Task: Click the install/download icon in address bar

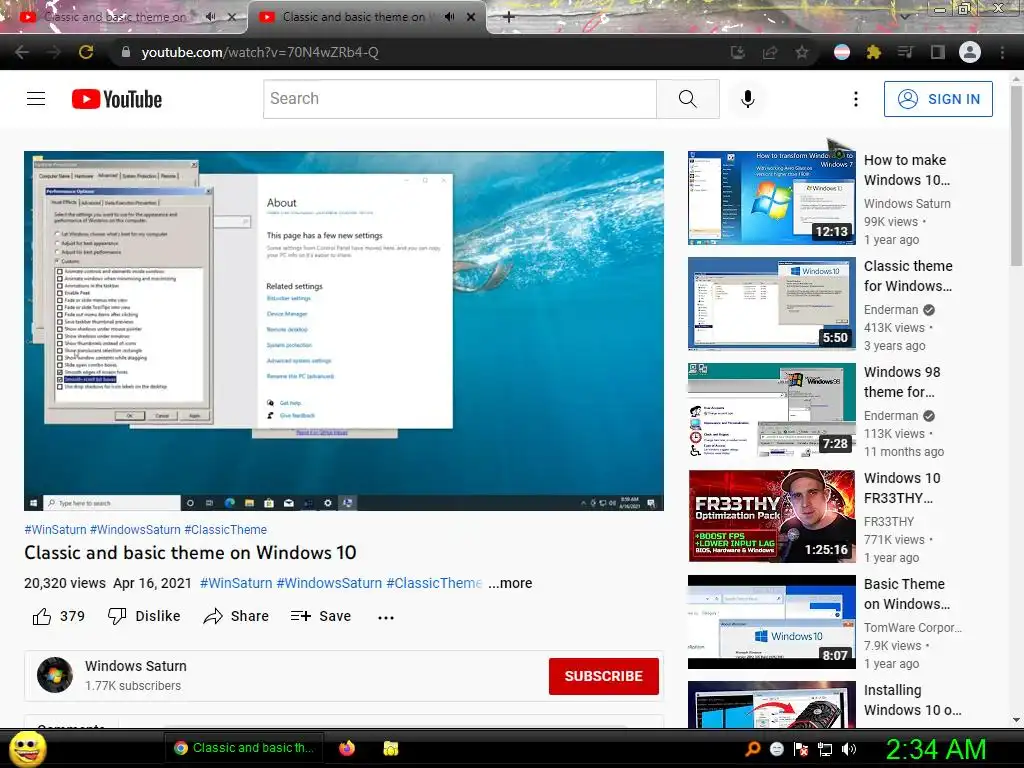Action: pyautogui.click(x=737, y=52)
